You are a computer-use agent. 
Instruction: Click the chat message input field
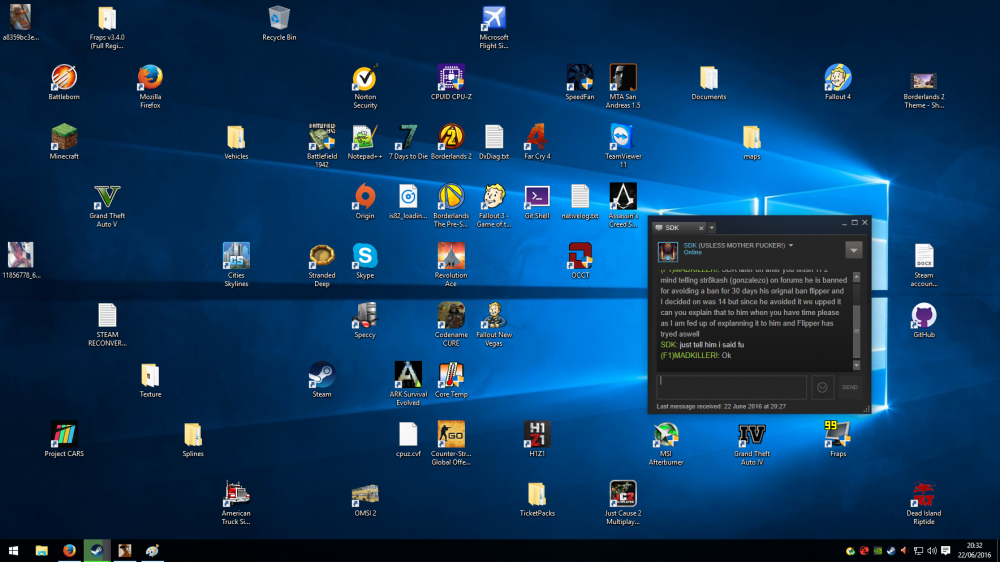click(732, 387)
